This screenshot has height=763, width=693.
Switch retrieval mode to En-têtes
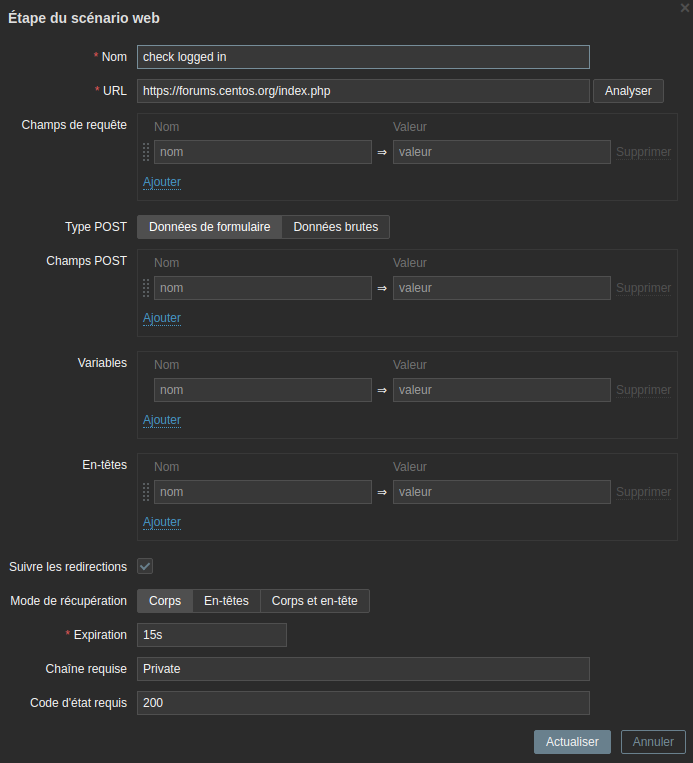pyautogui.click(x=226, y=601)
